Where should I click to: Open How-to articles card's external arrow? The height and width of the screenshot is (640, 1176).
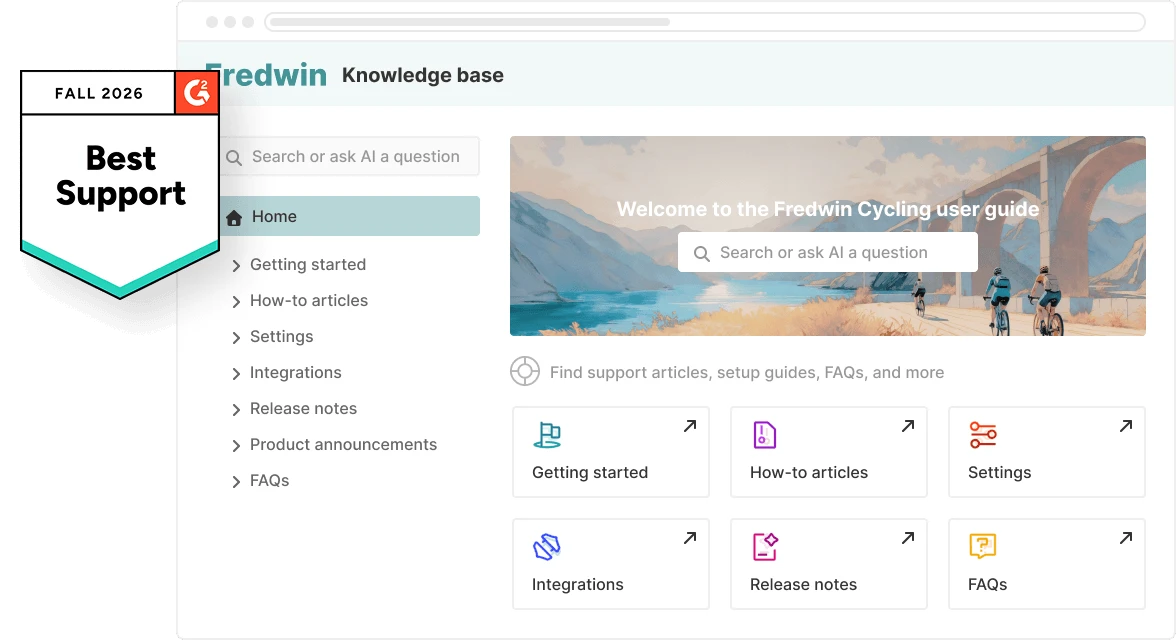[x=908, y=426]
